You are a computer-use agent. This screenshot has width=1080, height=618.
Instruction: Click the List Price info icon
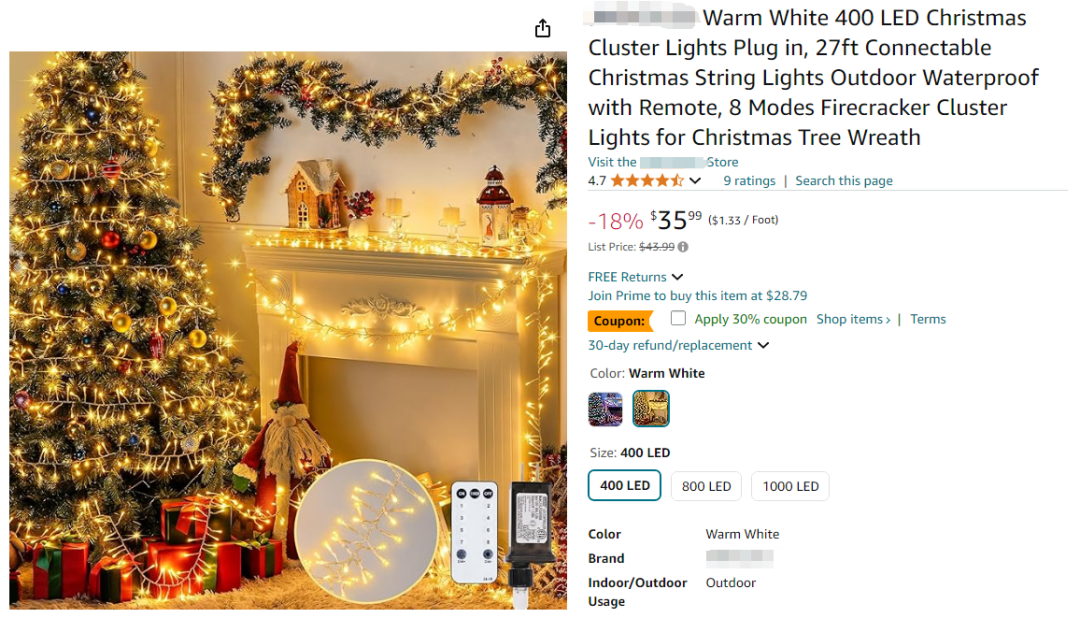pos(683,247)
